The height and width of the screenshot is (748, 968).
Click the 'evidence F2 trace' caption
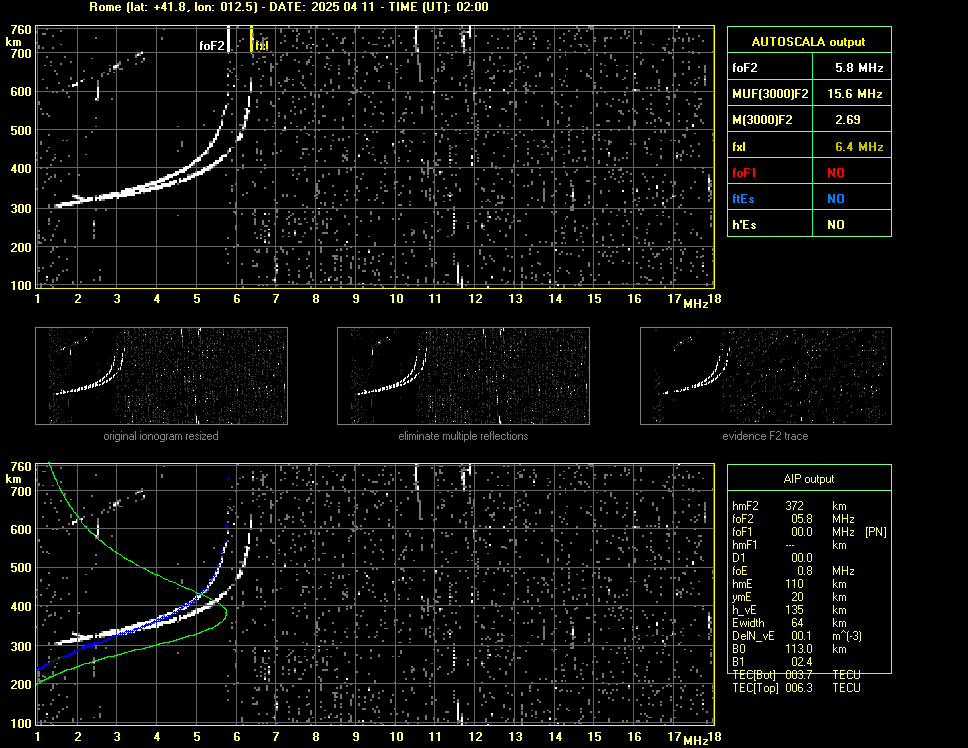tap(765, 436)
